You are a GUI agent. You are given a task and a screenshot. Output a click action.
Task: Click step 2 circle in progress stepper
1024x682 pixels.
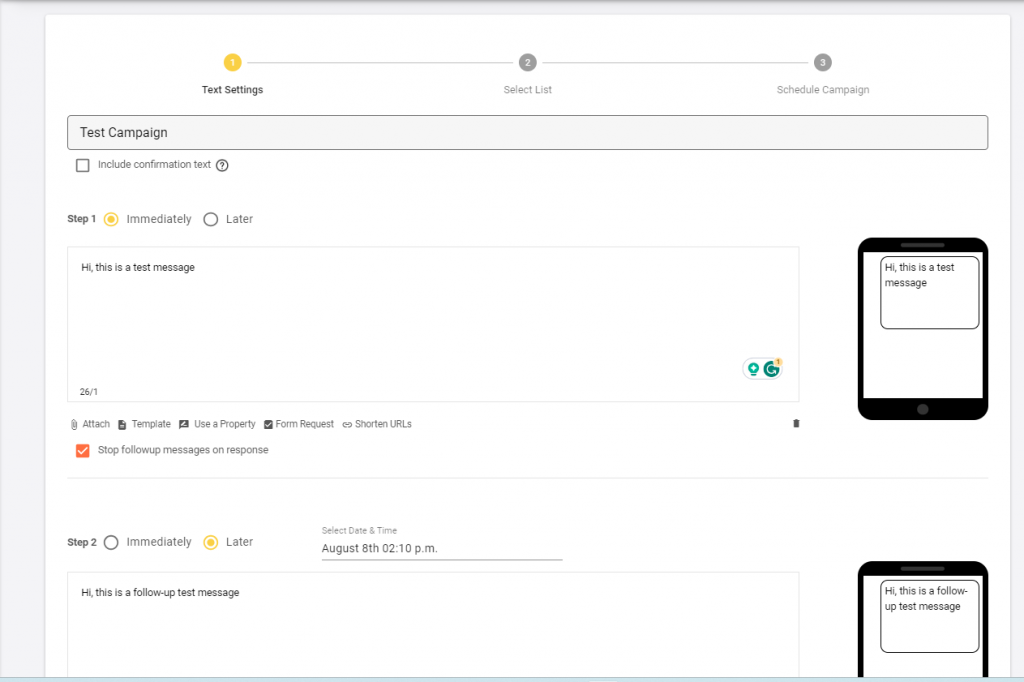(x=528, y=63)
